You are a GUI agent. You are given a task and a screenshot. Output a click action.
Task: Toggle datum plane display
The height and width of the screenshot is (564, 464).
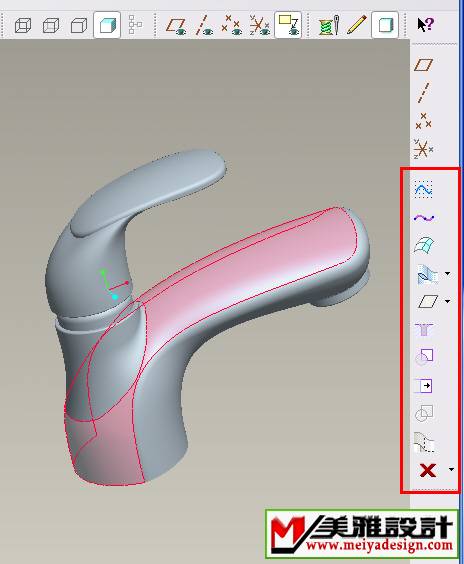pos(176,26)
